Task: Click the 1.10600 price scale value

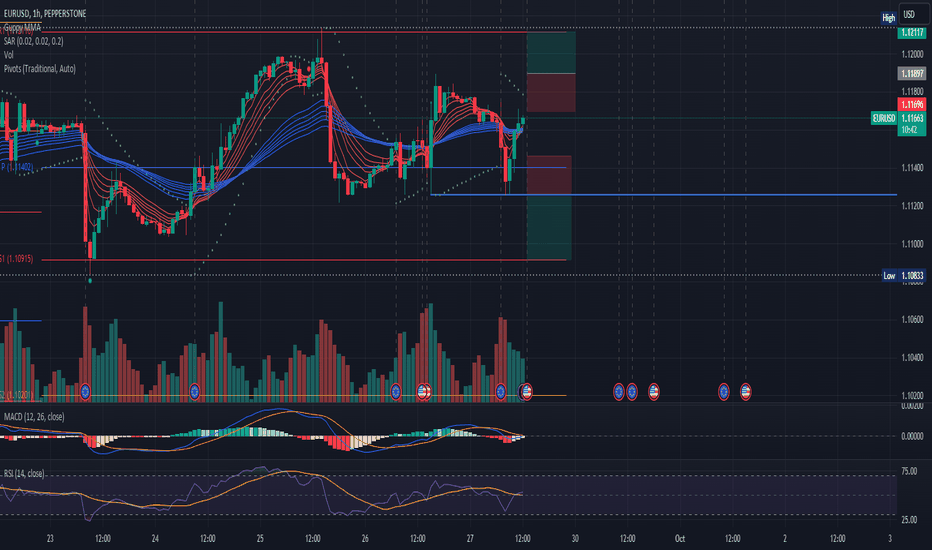Action: click(912, 319)
